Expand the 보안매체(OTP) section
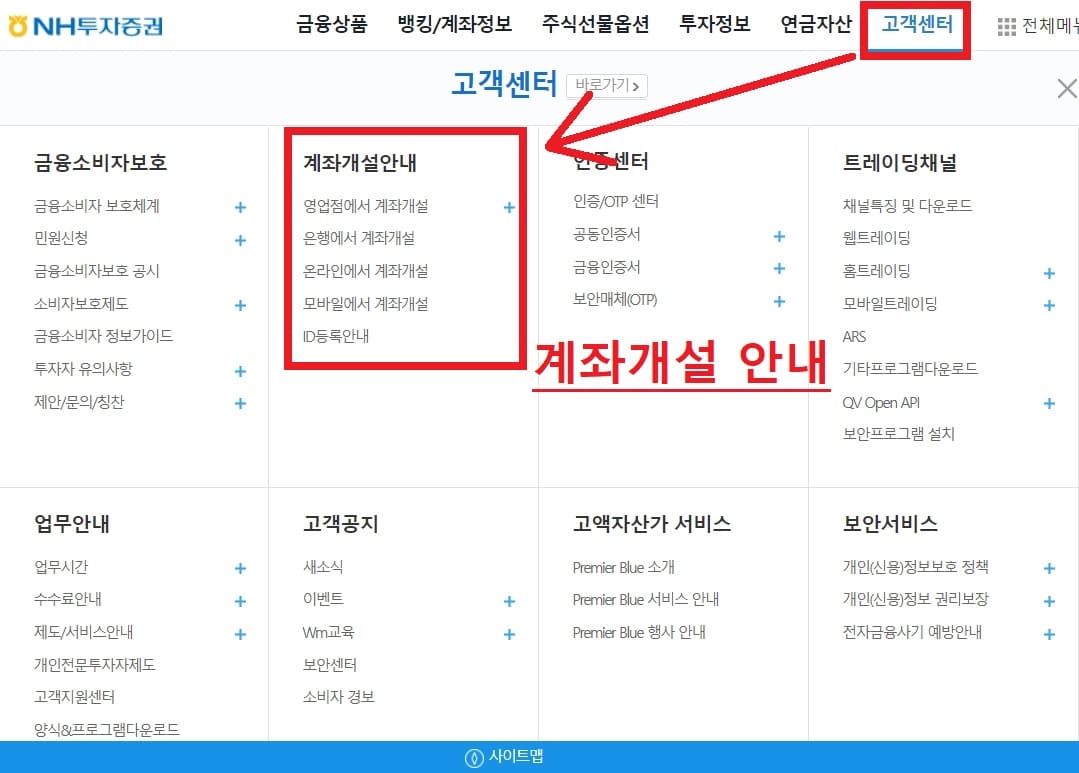 pos(778,301)
